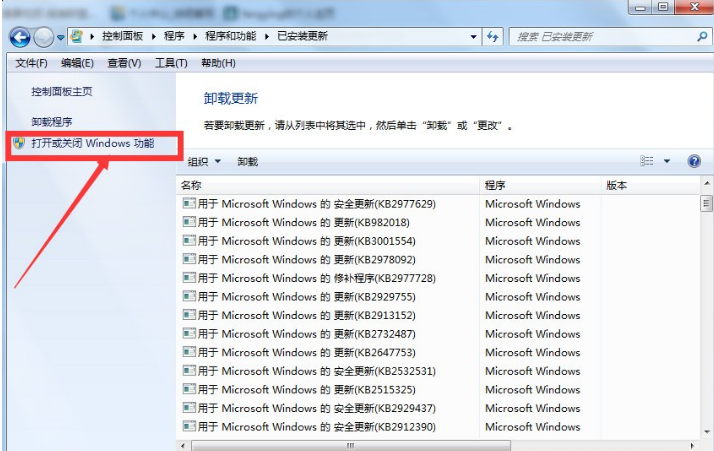Sort by the 程序 column header
This screenshot has height=451, width=714.
tap(541, 185)
